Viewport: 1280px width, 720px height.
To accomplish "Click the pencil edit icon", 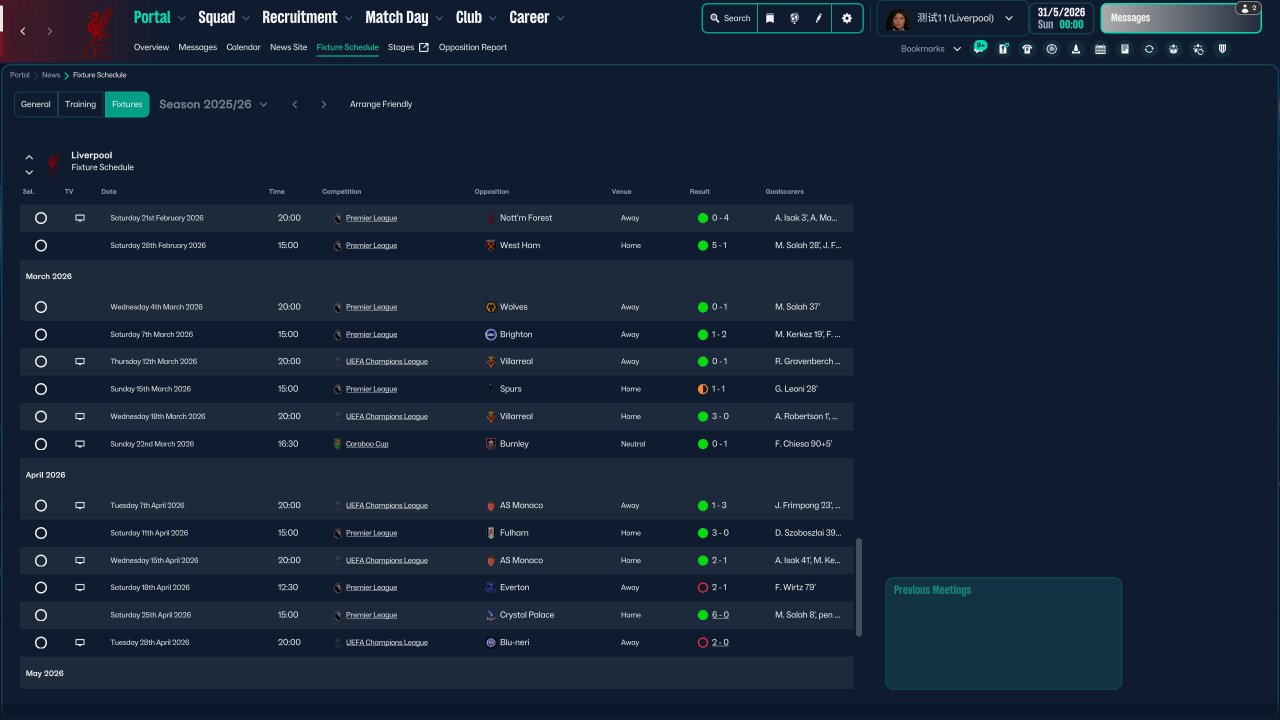I will point(819,18).
